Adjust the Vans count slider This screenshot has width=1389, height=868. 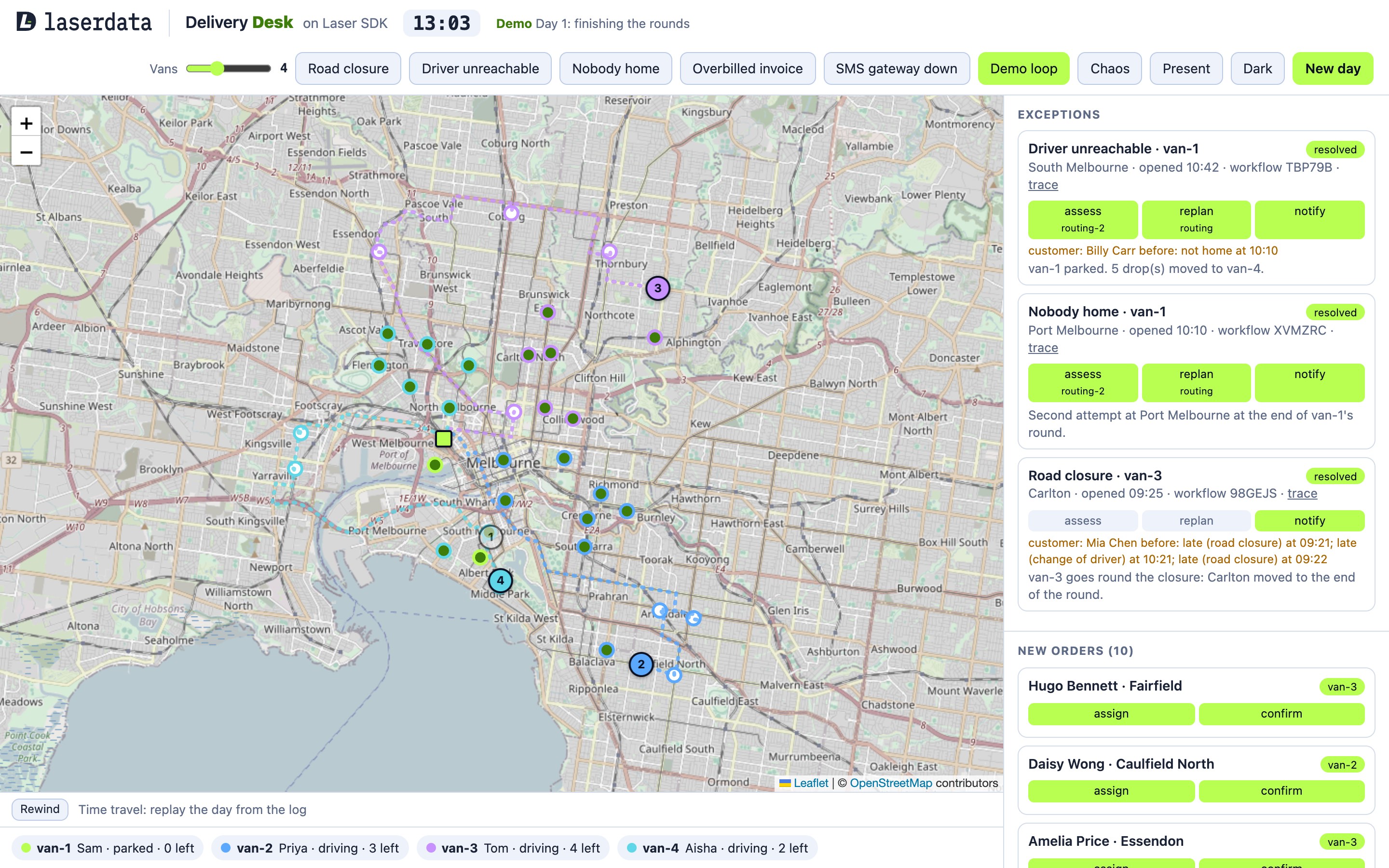tap(229, 68)
